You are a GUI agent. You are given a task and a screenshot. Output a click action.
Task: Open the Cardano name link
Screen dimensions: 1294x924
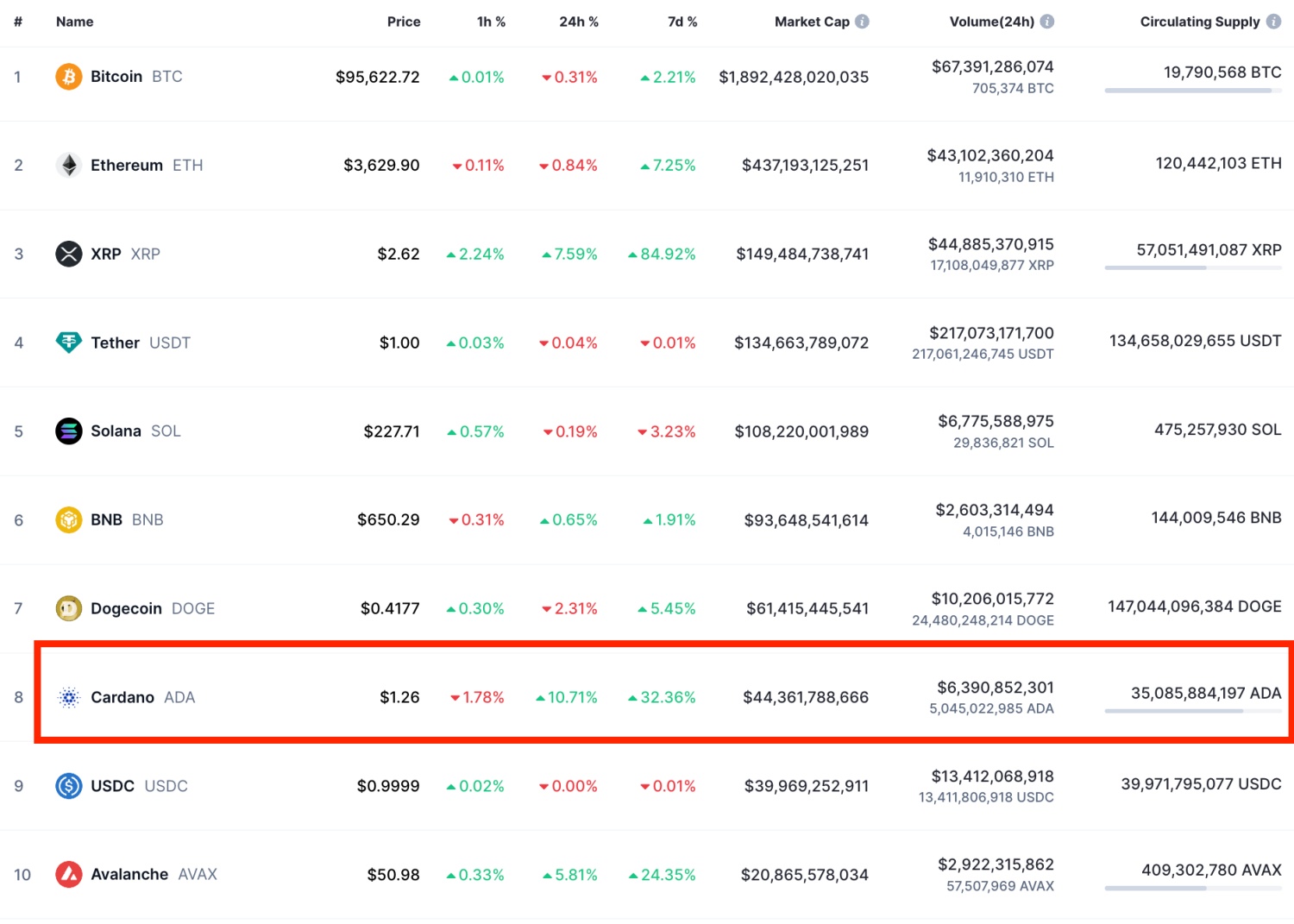[x=122, y=697]
